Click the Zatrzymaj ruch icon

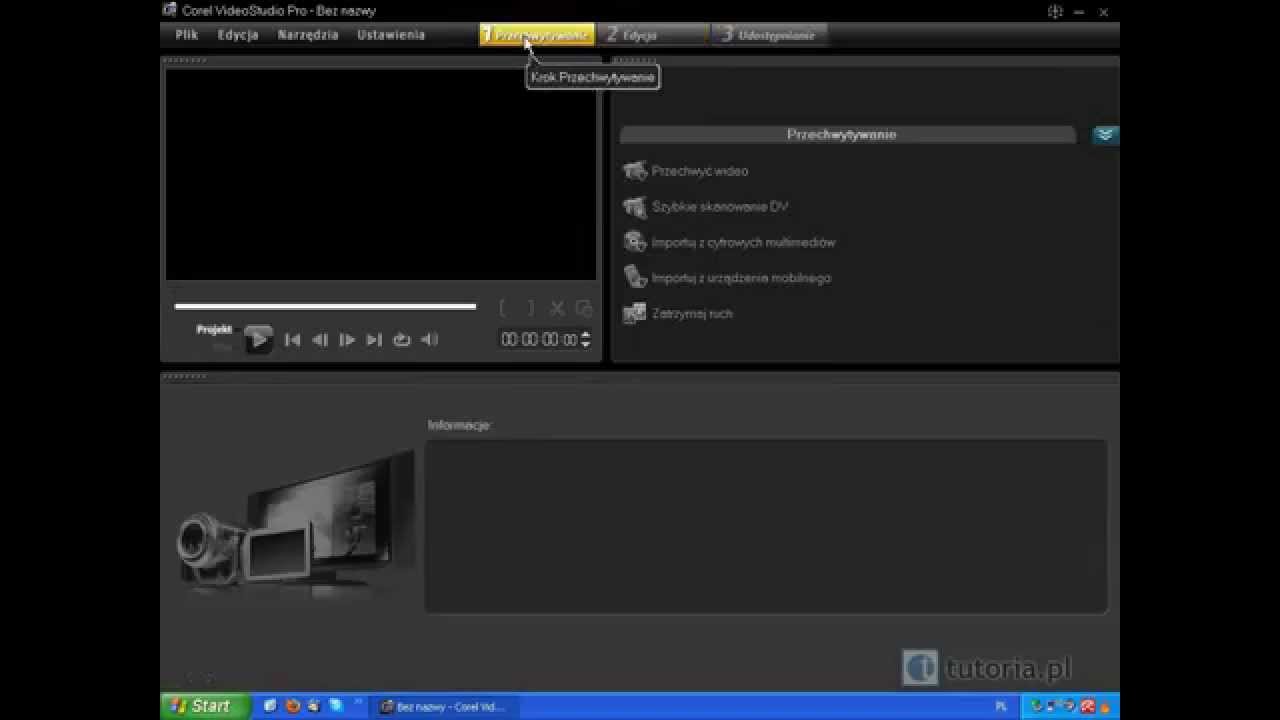click(634, 313)
